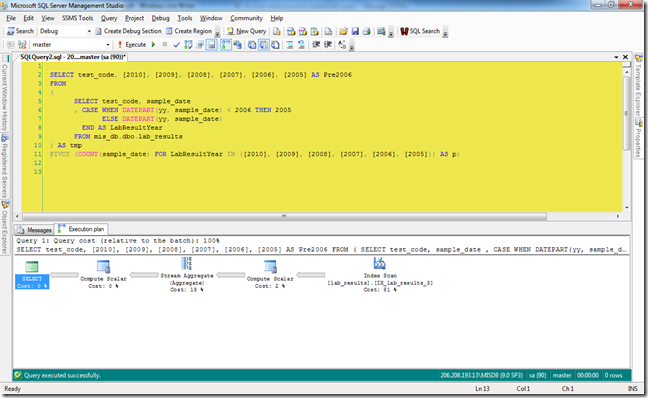Viewport: 648px width, 398px height.
Task: Open the Template Explorer side panel
Action: [639, 85]
